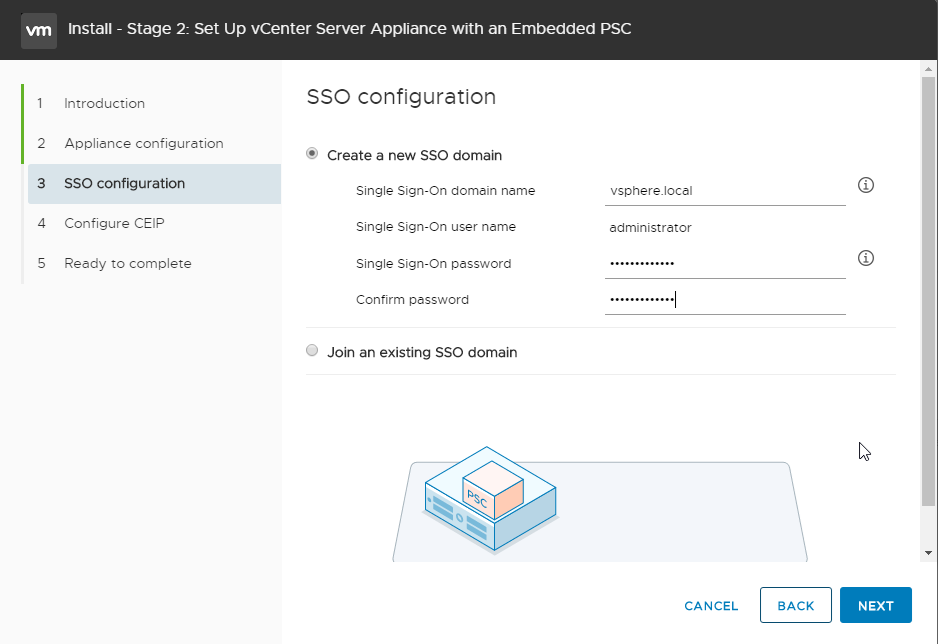This screenshot has height=644, width=938.
Task: Click the NEXT button
Action: tap(876, 605)
